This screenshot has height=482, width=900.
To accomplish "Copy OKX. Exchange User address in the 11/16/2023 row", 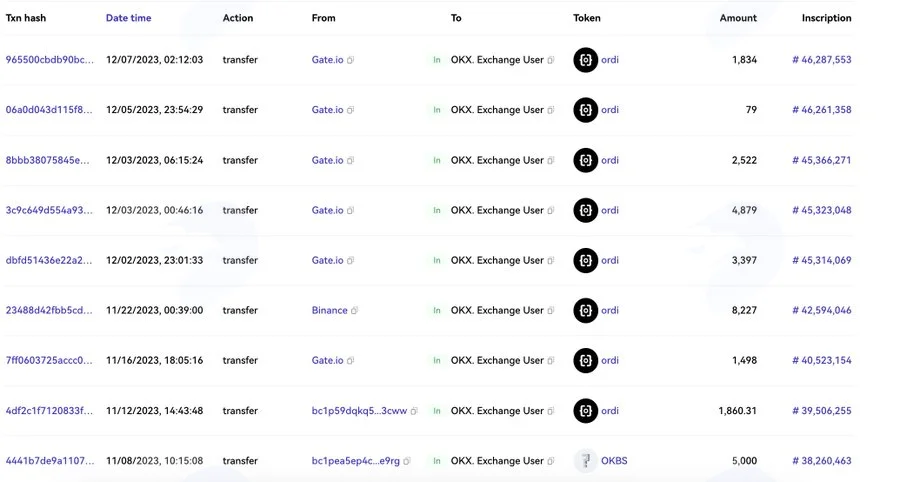I will pos(551,360).
